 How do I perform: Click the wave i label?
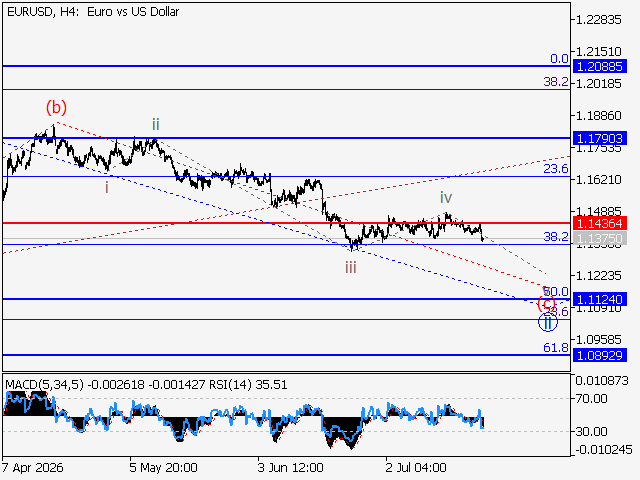pos(107,187)
